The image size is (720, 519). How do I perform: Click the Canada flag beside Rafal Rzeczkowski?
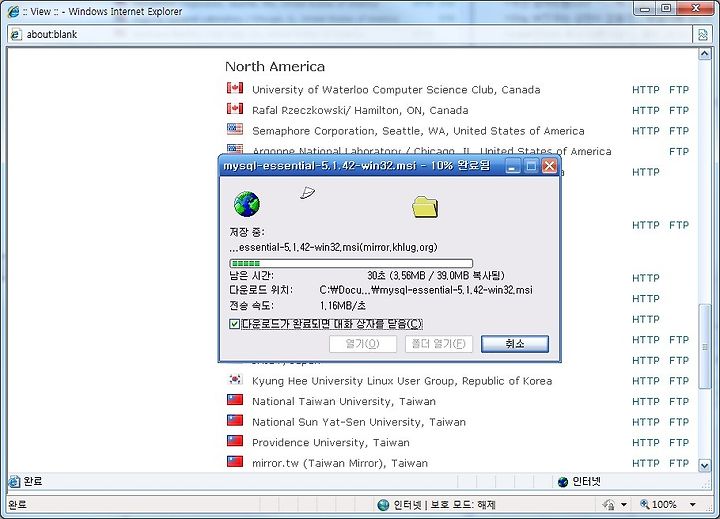click(235, 108)
